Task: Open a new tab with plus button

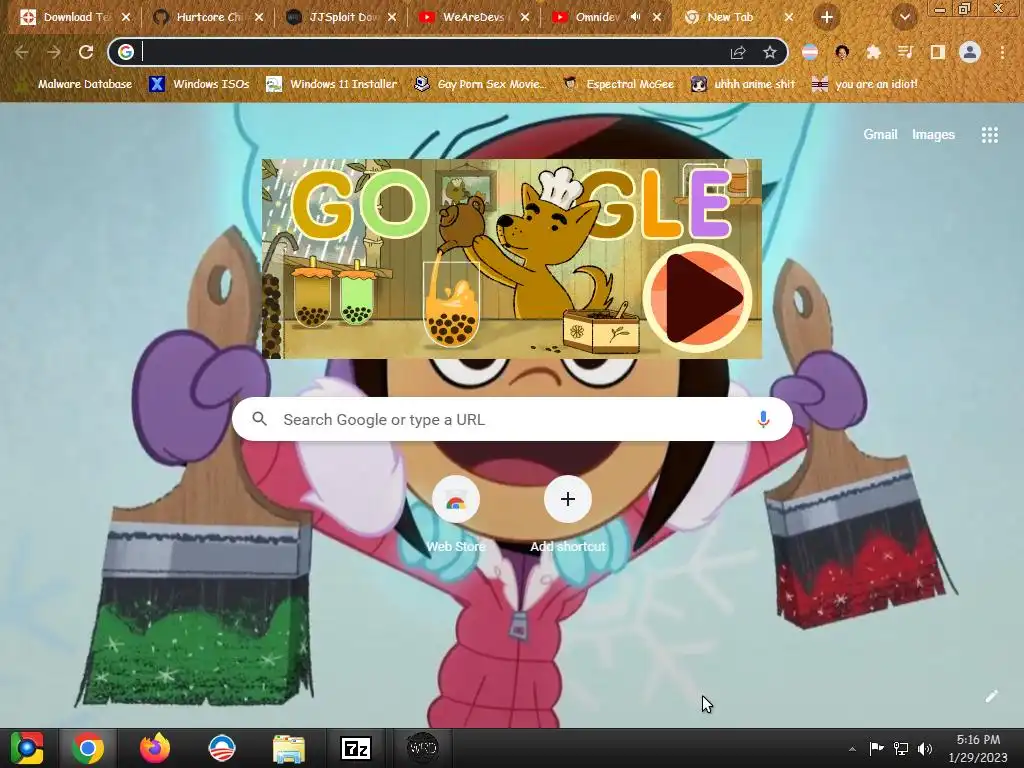Action: (827, 17)
